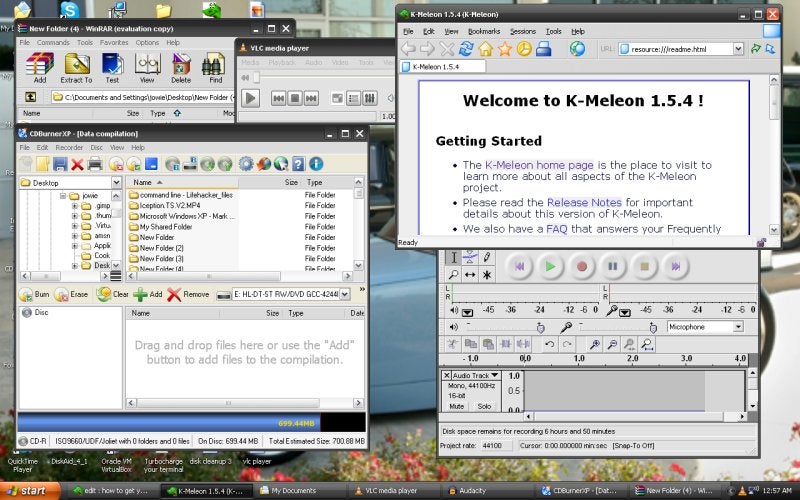
Task: Select Audacity Time Shift tool
Action: tap(470, 275)
